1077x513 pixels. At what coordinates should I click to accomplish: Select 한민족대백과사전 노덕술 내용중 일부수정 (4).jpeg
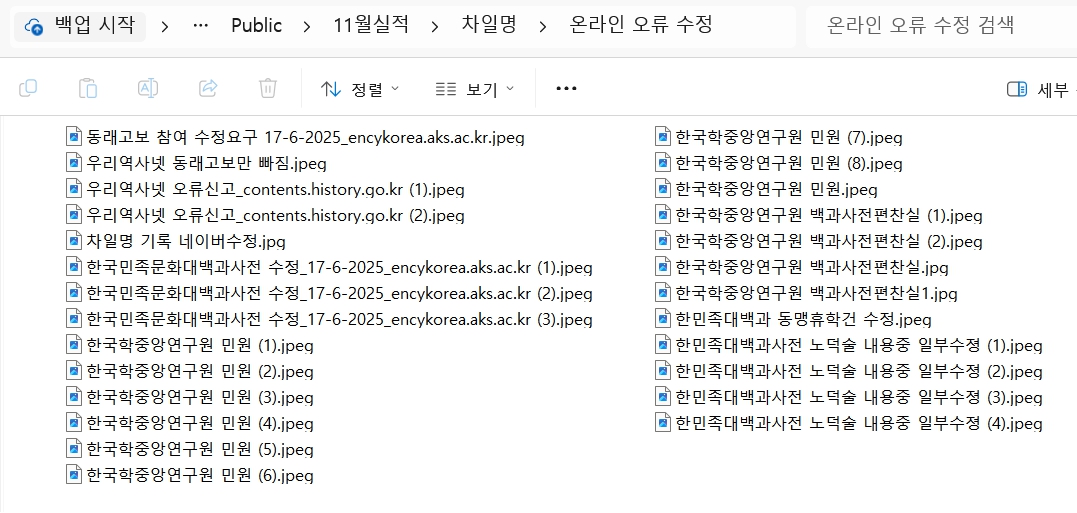click(849, 424)
